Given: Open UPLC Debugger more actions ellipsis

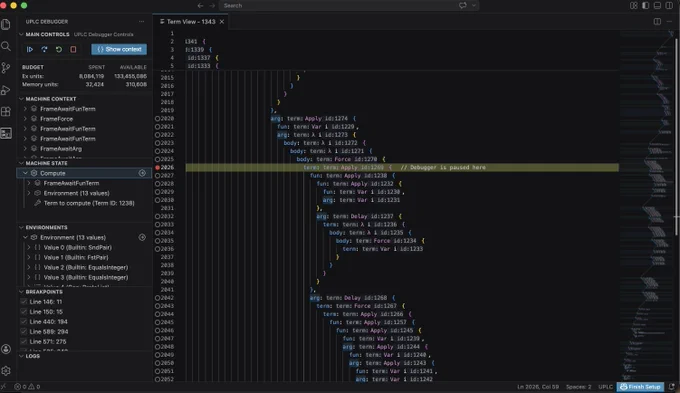Looking at the screenshot, I should (x=141, y=21).
